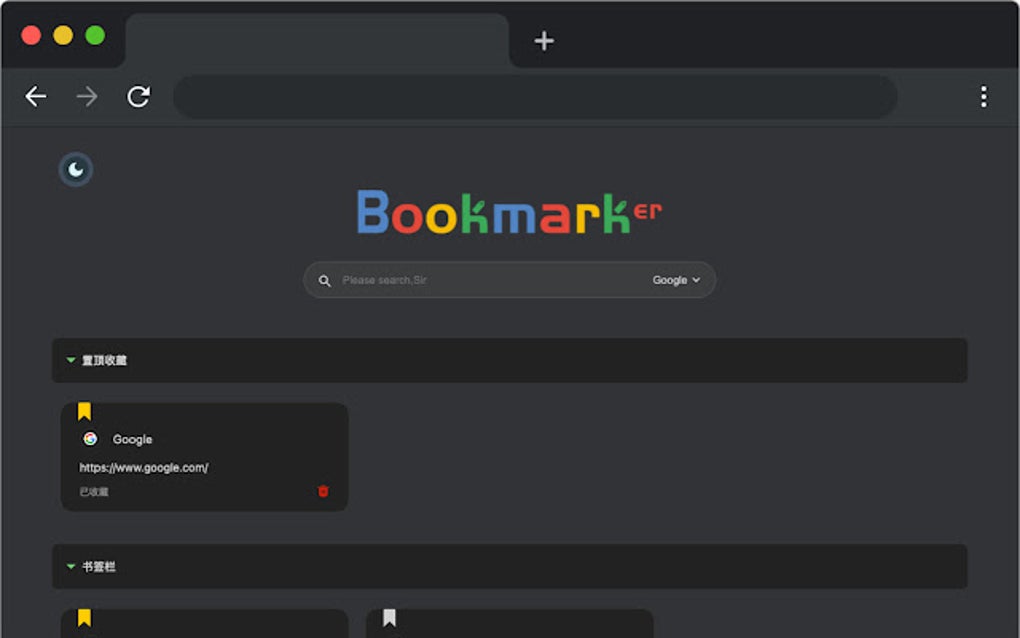Viewport: 1020px width, 638px height.
Task: Click the magnifier icon in the search bar
Action: point(325,280)
